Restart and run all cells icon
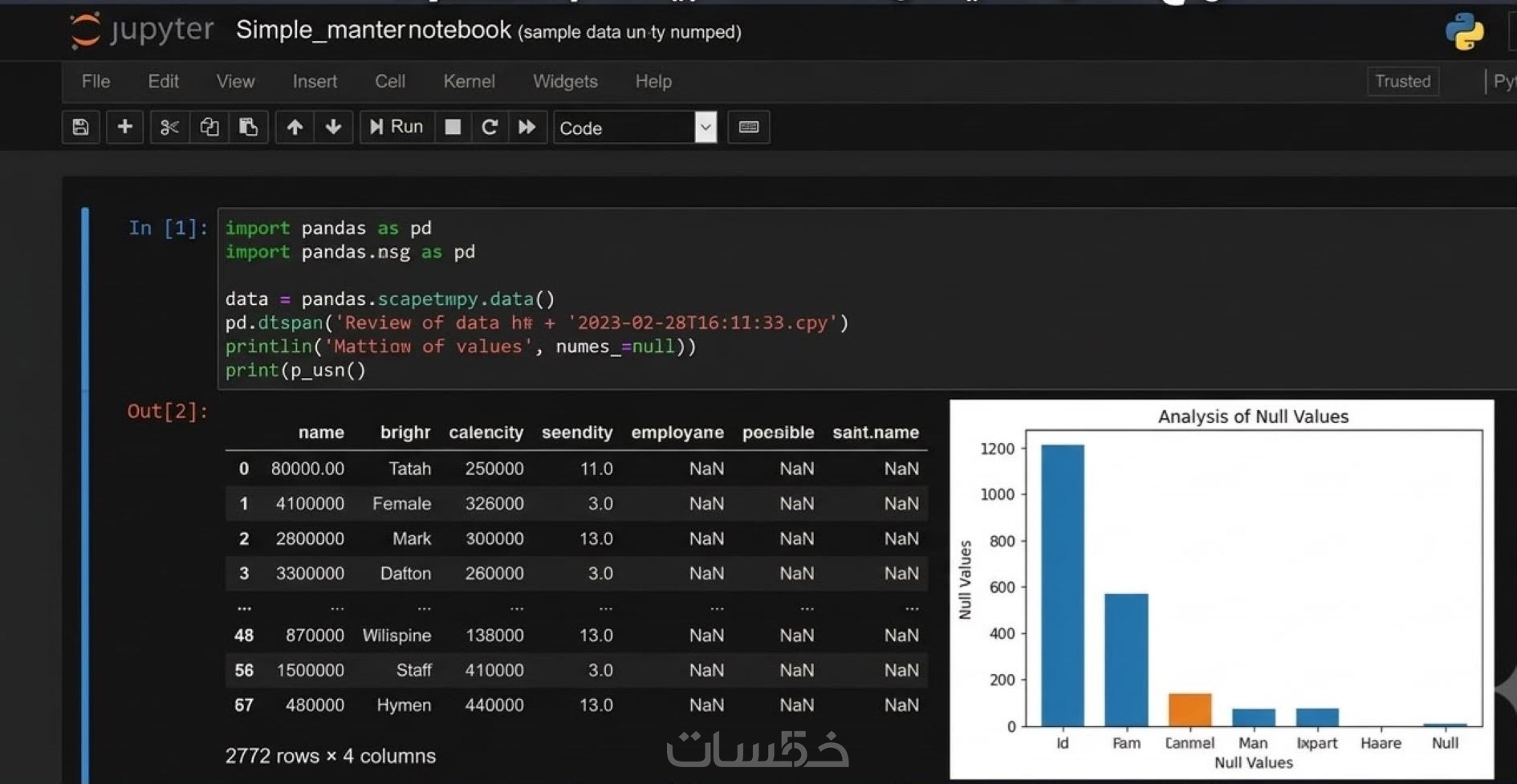1517x784 pixels. point(527,127)
